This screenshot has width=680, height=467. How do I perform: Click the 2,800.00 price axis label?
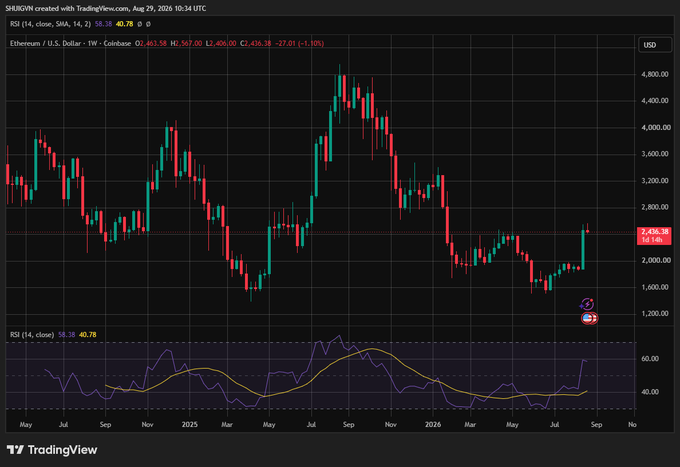(654, 207)
